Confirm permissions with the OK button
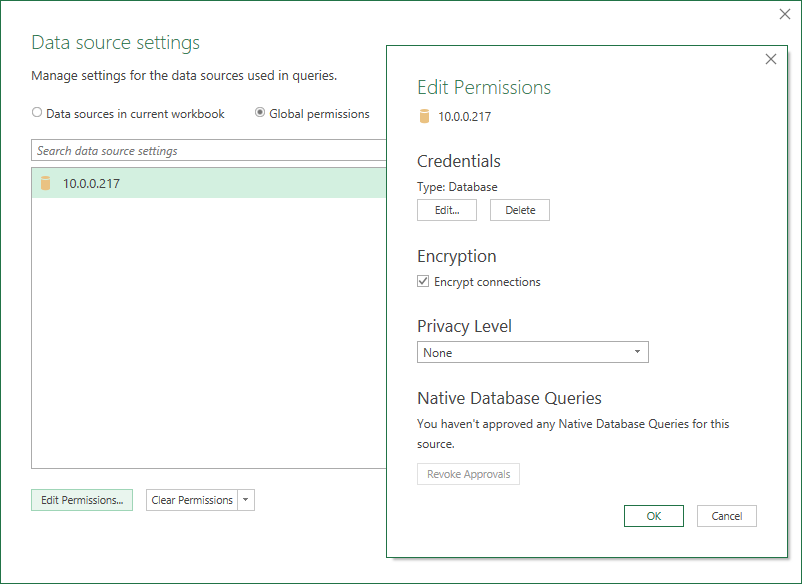The width and height of the screenshot is (802, 584). coord(653,516)
